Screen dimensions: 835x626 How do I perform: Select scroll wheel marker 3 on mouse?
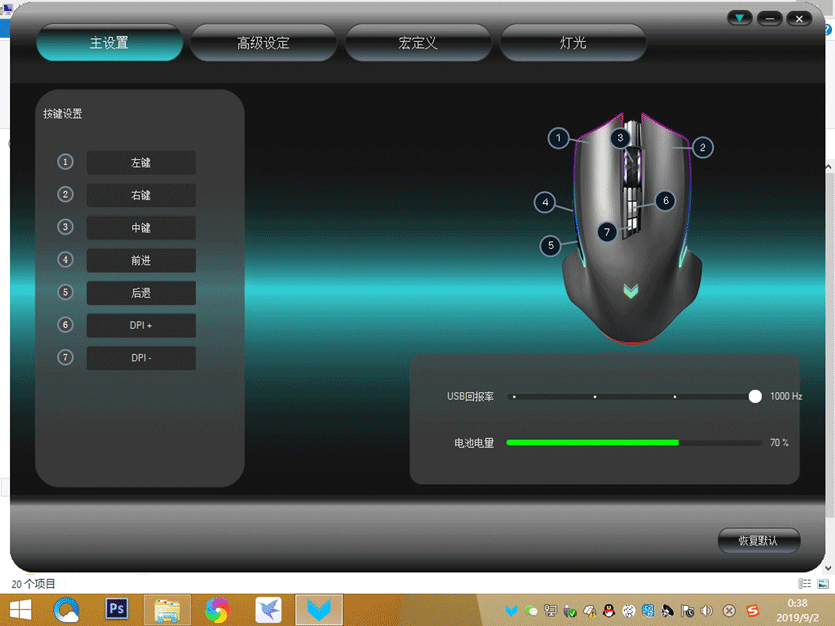pos(620,138)
